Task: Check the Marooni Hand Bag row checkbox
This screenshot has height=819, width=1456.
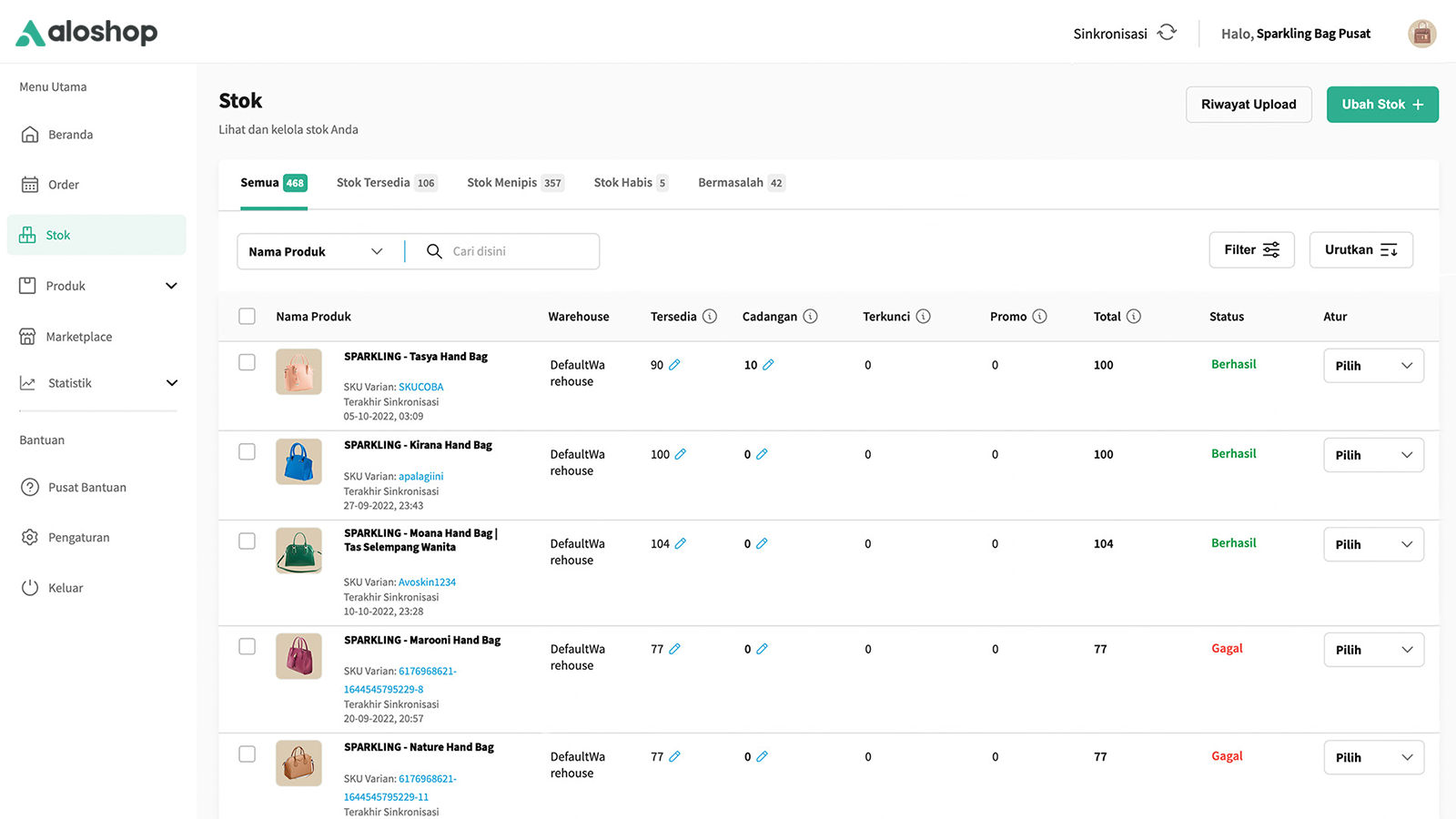Action: 247,646
